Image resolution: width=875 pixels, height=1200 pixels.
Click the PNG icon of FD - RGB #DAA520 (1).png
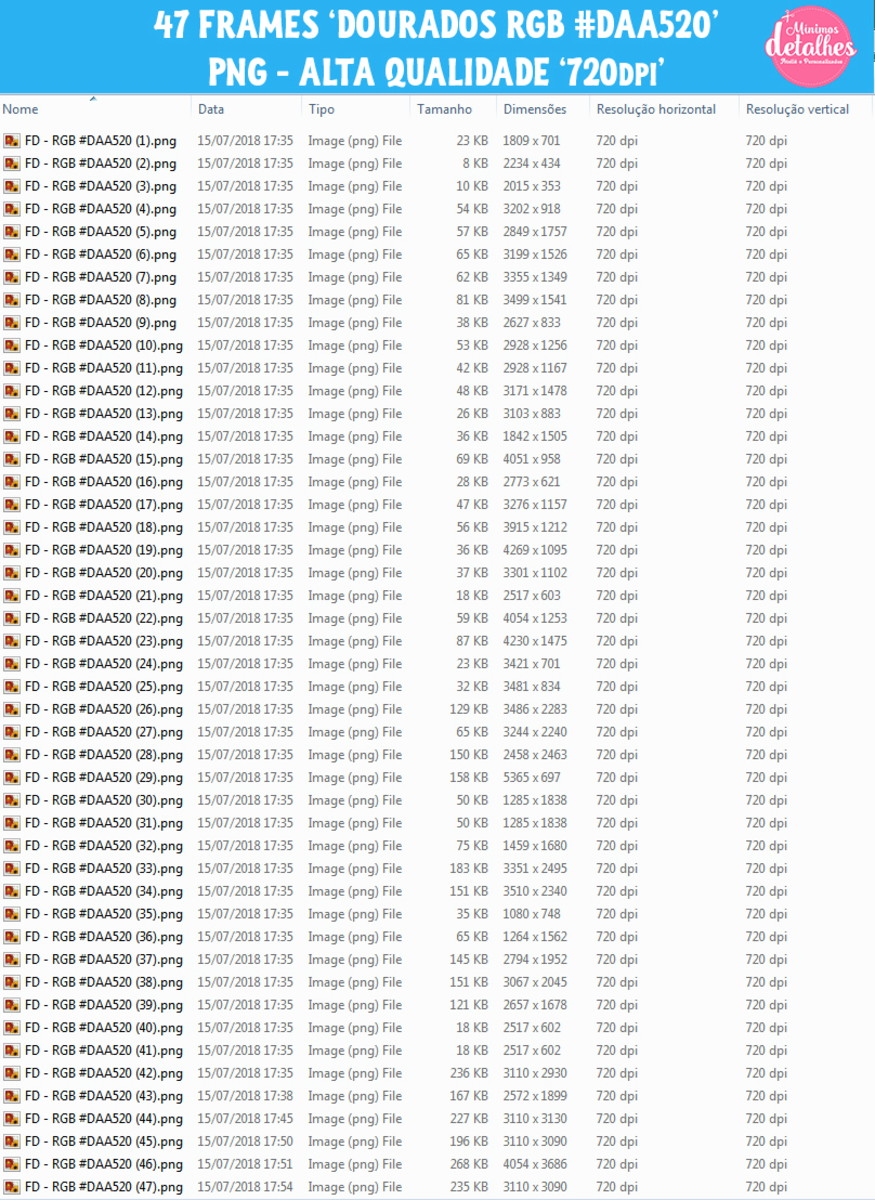[x=12, y=141]
